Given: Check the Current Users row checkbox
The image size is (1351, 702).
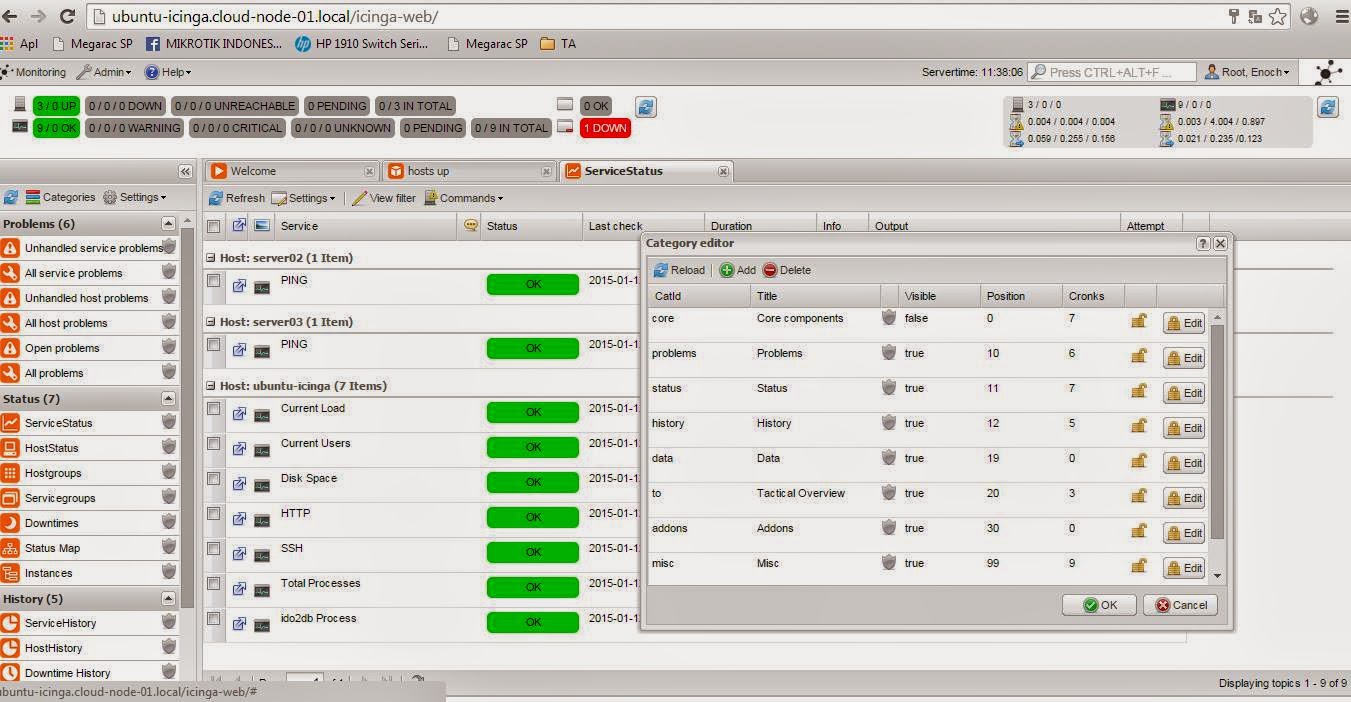Looking at the screenshot, I should (213, 443).
